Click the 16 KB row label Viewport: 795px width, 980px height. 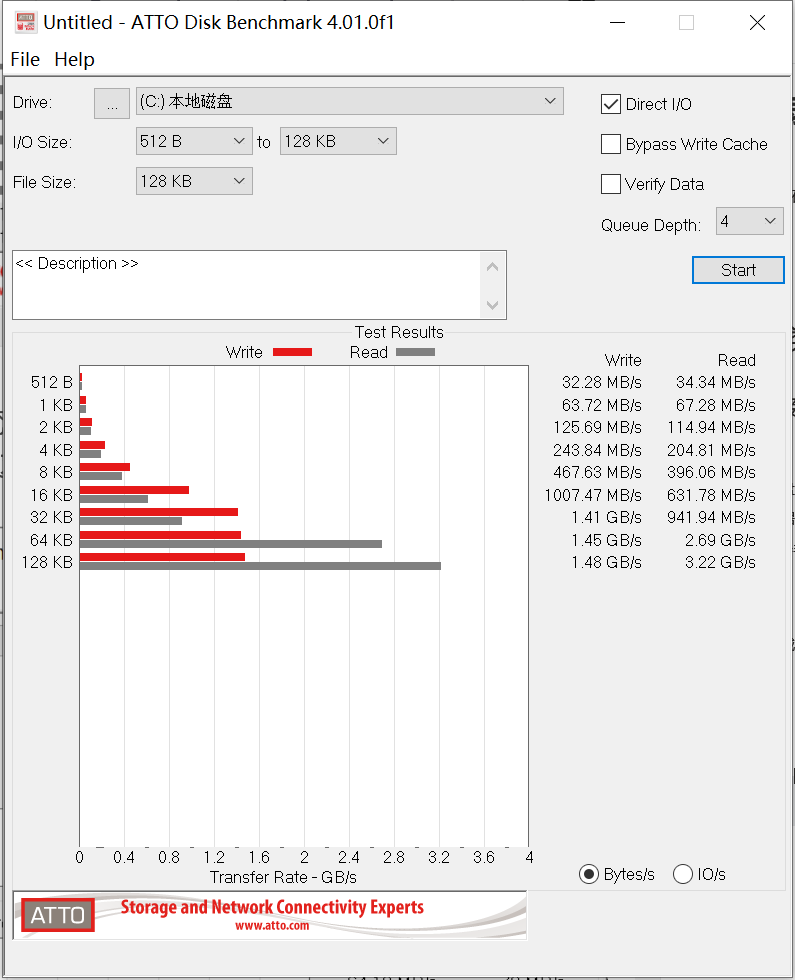click(x=52, y=496)
